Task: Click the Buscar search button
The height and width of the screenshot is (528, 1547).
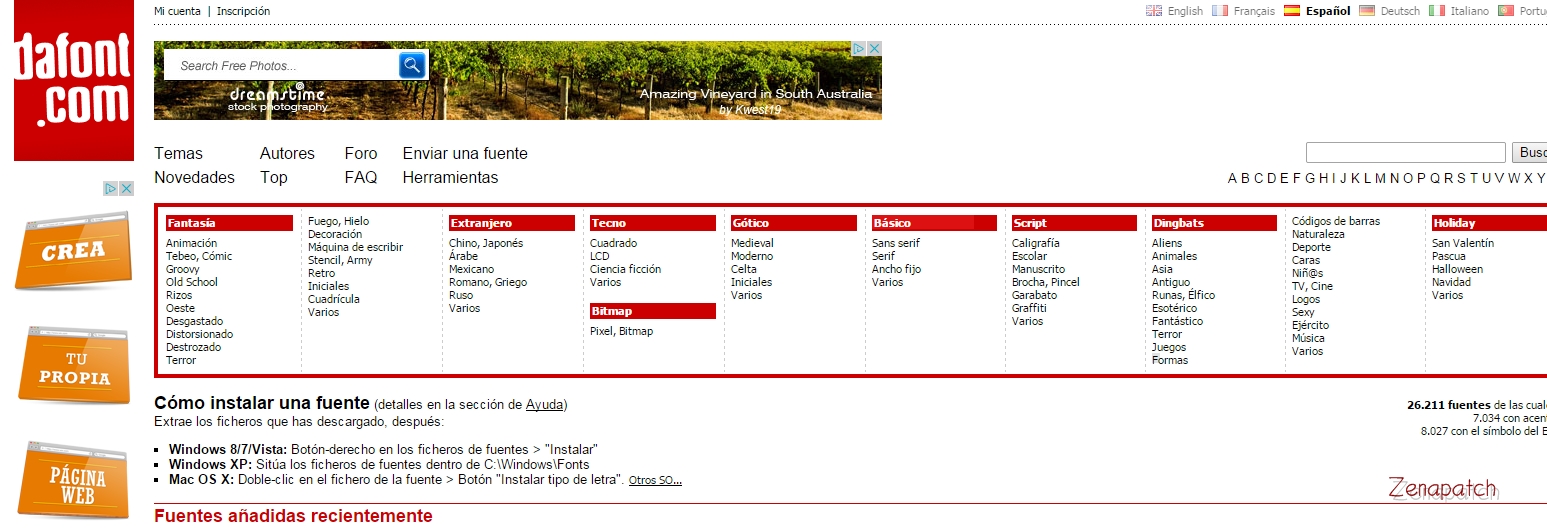Action: click(x=1529, y=153)
